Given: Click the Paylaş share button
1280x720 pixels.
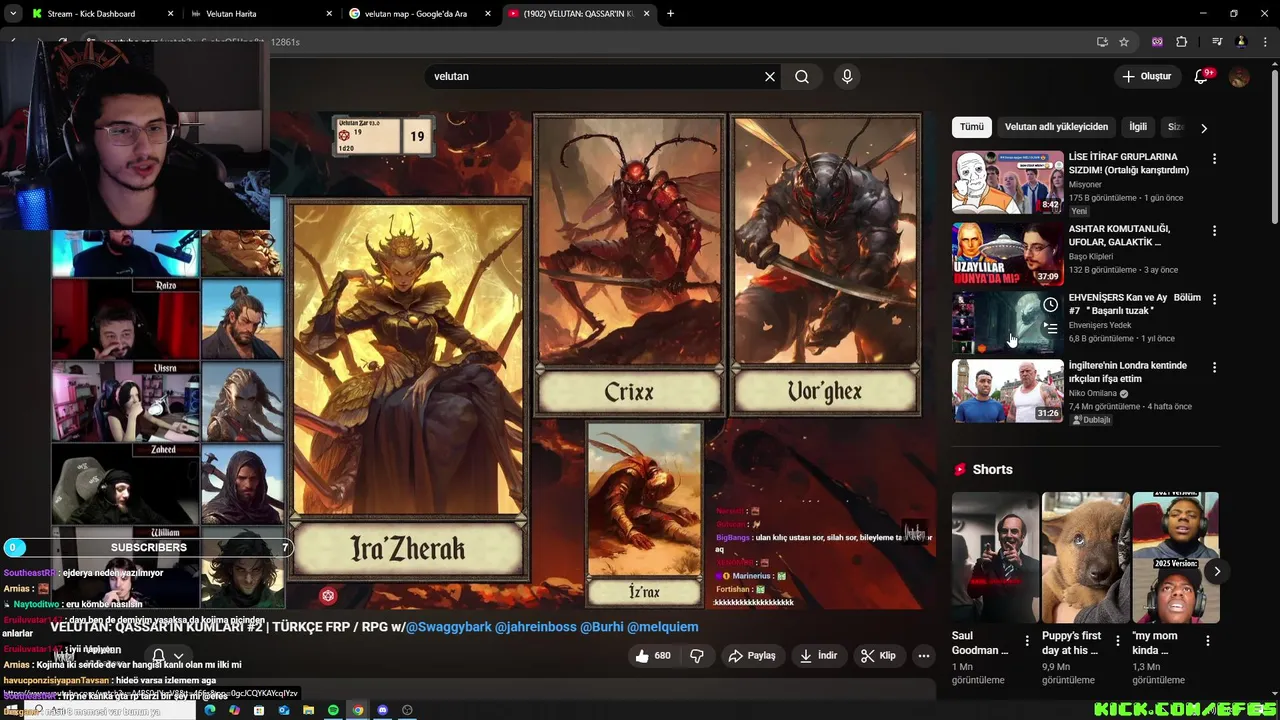Looking at the screenshot, I should [752, 656].
